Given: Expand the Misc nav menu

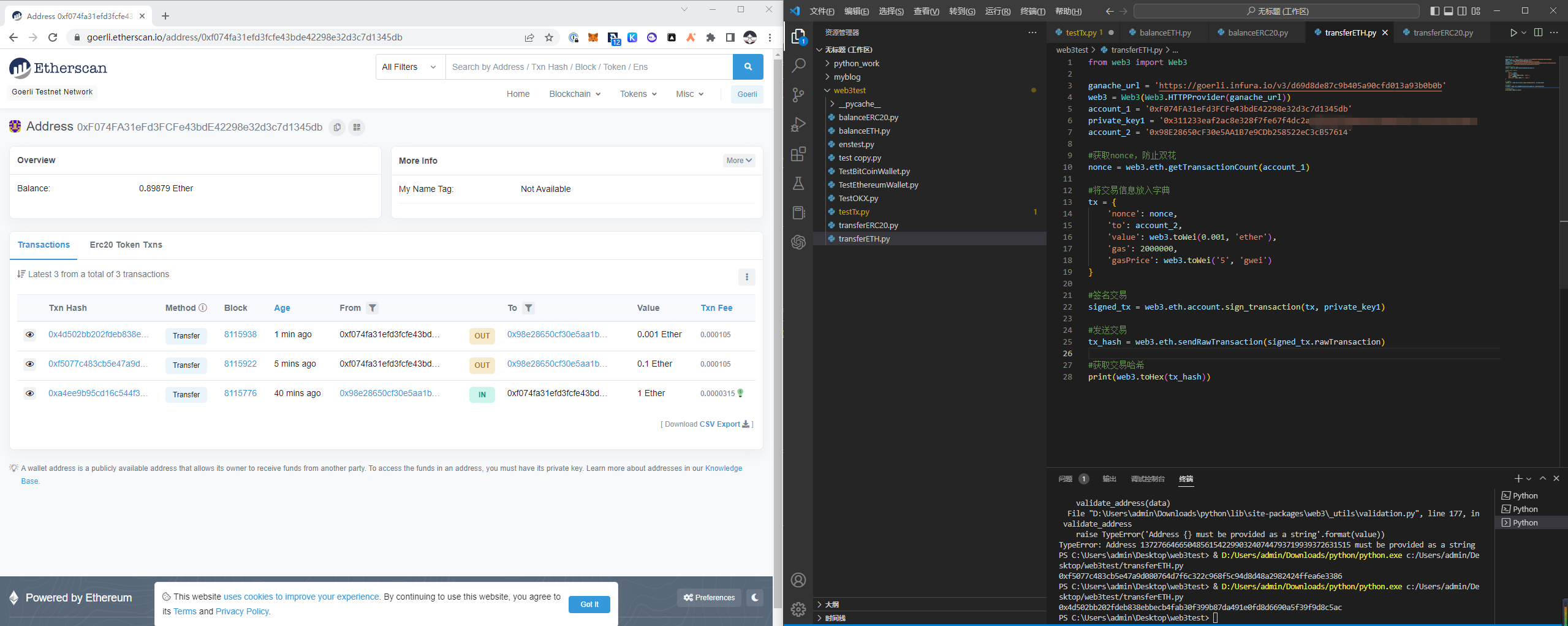Looking at the screenshot, I should [x=689, y=94].
